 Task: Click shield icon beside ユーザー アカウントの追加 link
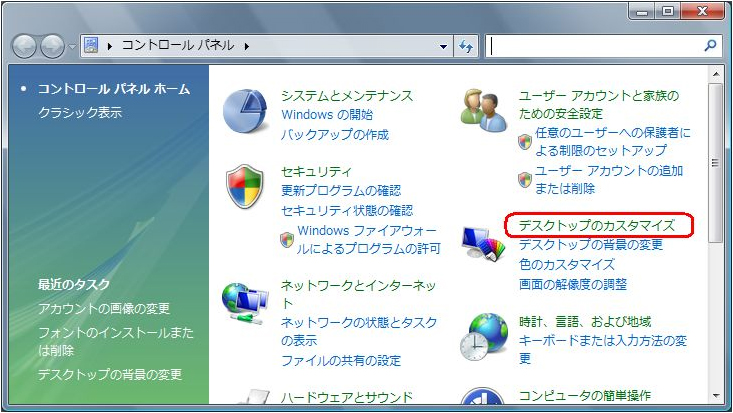pos(525,180)
